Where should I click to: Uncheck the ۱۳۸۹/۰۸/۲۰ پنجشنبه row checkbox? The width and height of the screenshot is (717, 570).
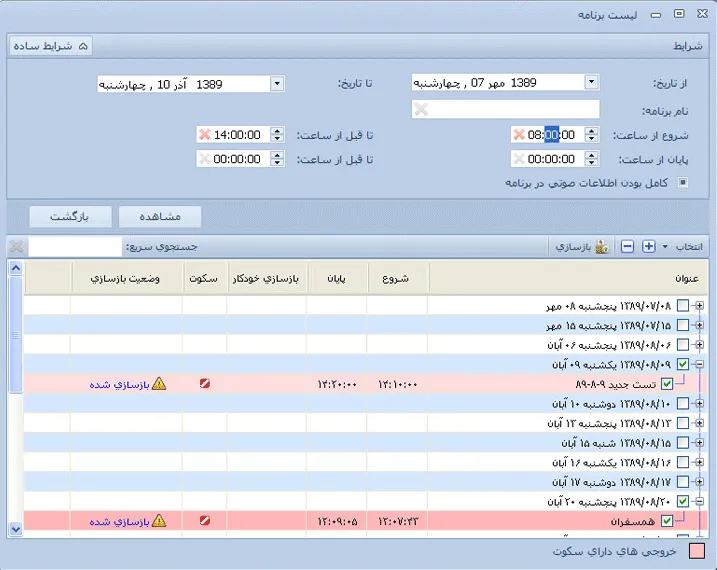(683, 501)
